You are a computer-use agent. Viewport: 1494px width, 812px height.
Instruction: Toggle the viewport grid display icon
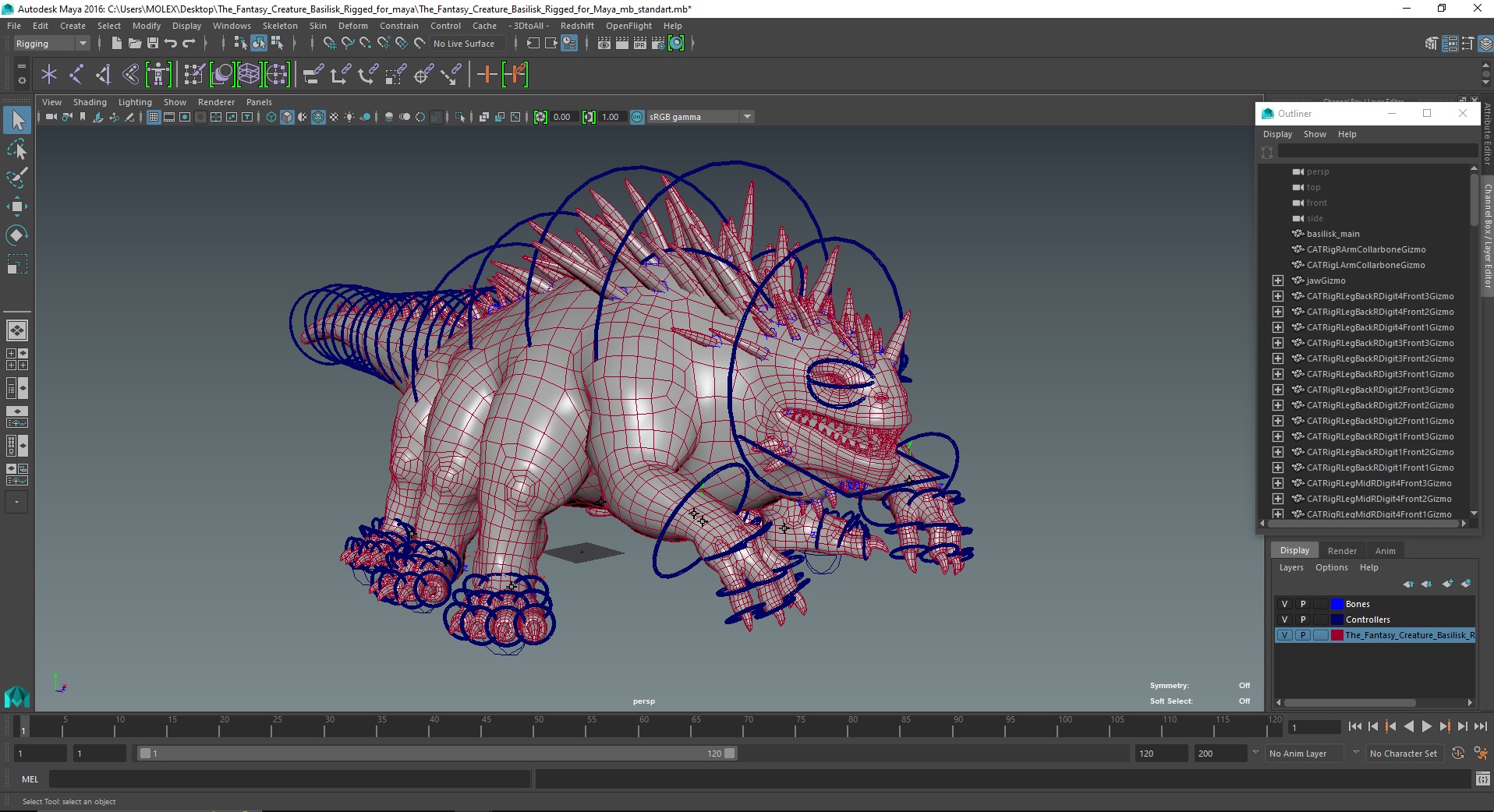[154, 117]
